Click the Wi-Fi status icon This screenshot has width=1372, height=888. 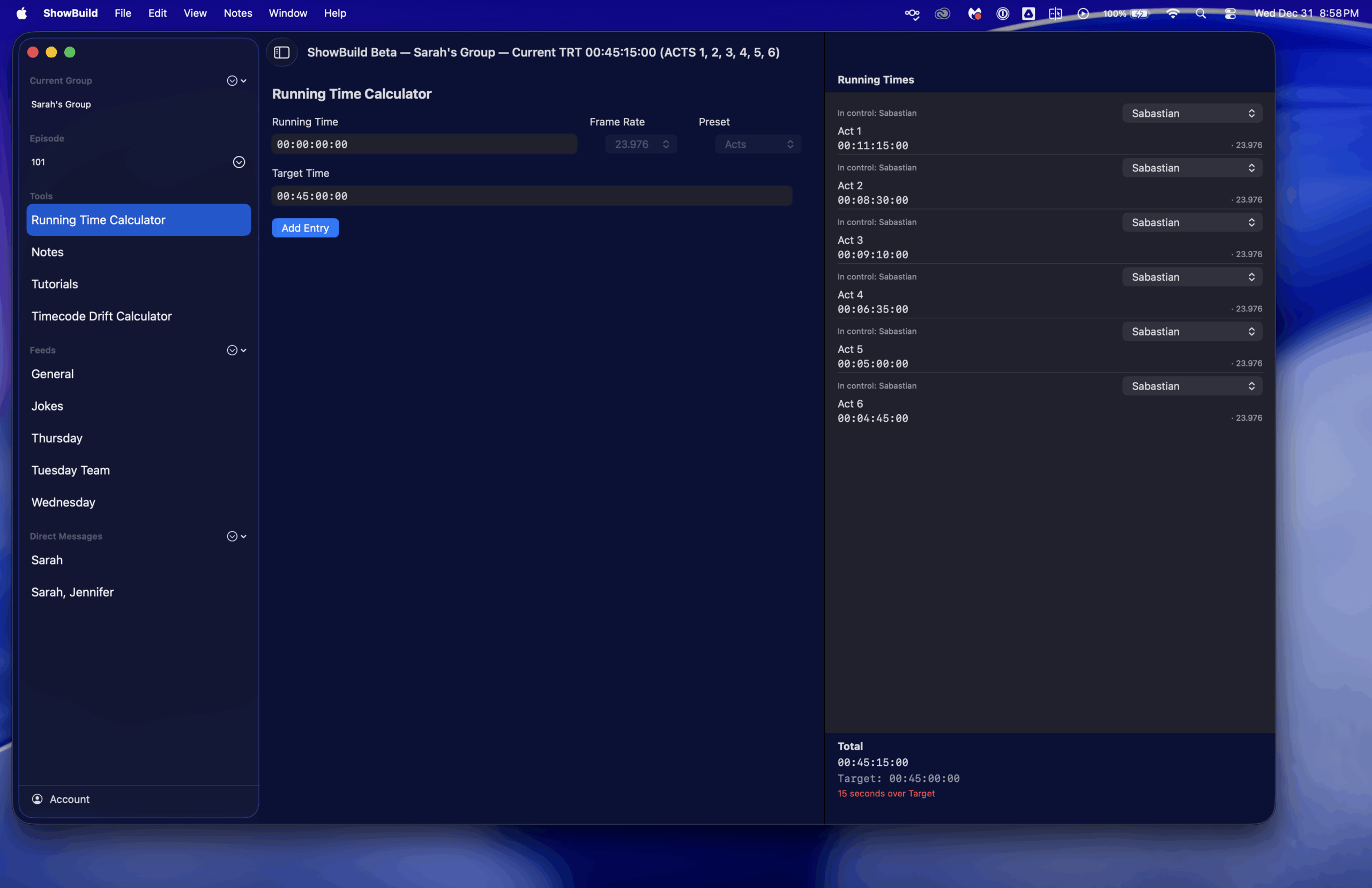point(1173,13)
